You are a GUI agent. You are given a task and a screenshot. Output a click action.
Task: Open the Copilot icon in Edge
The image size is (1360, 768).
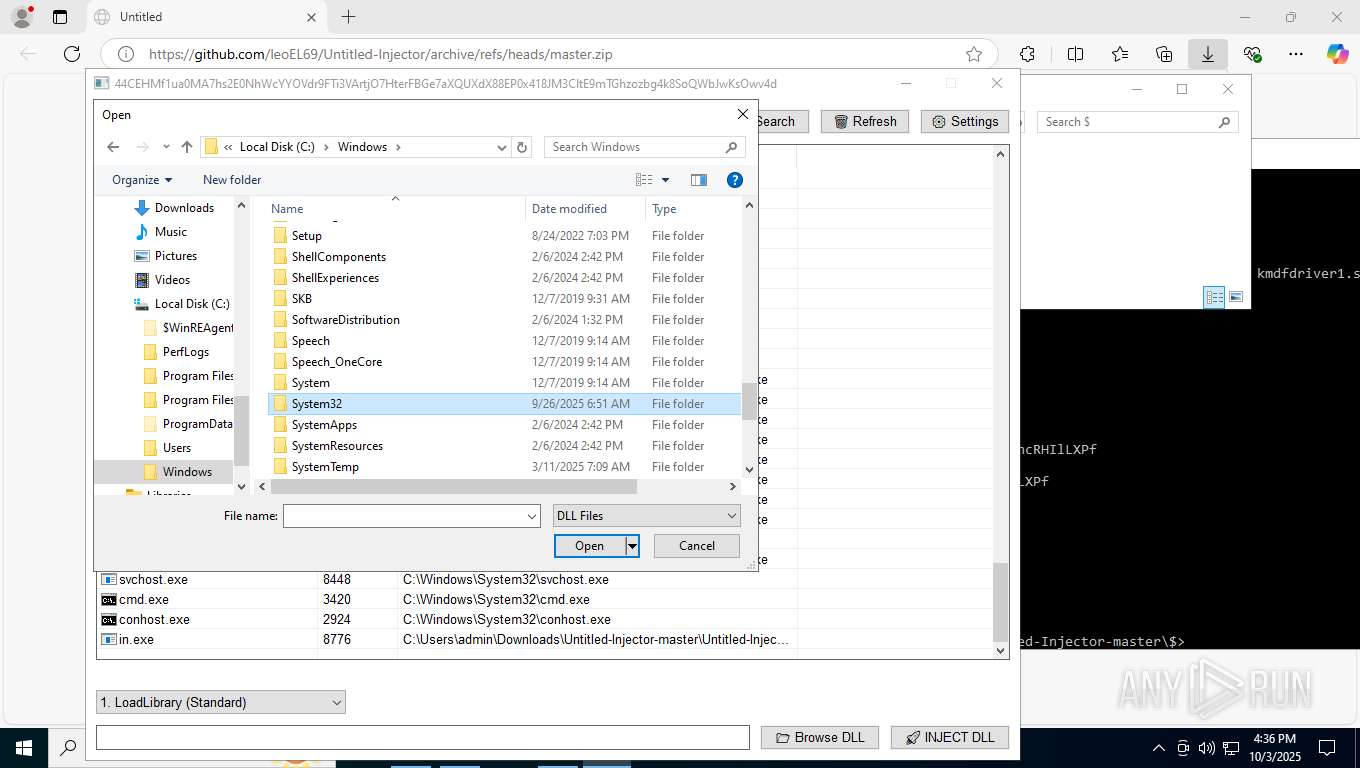pos(1337,54)
